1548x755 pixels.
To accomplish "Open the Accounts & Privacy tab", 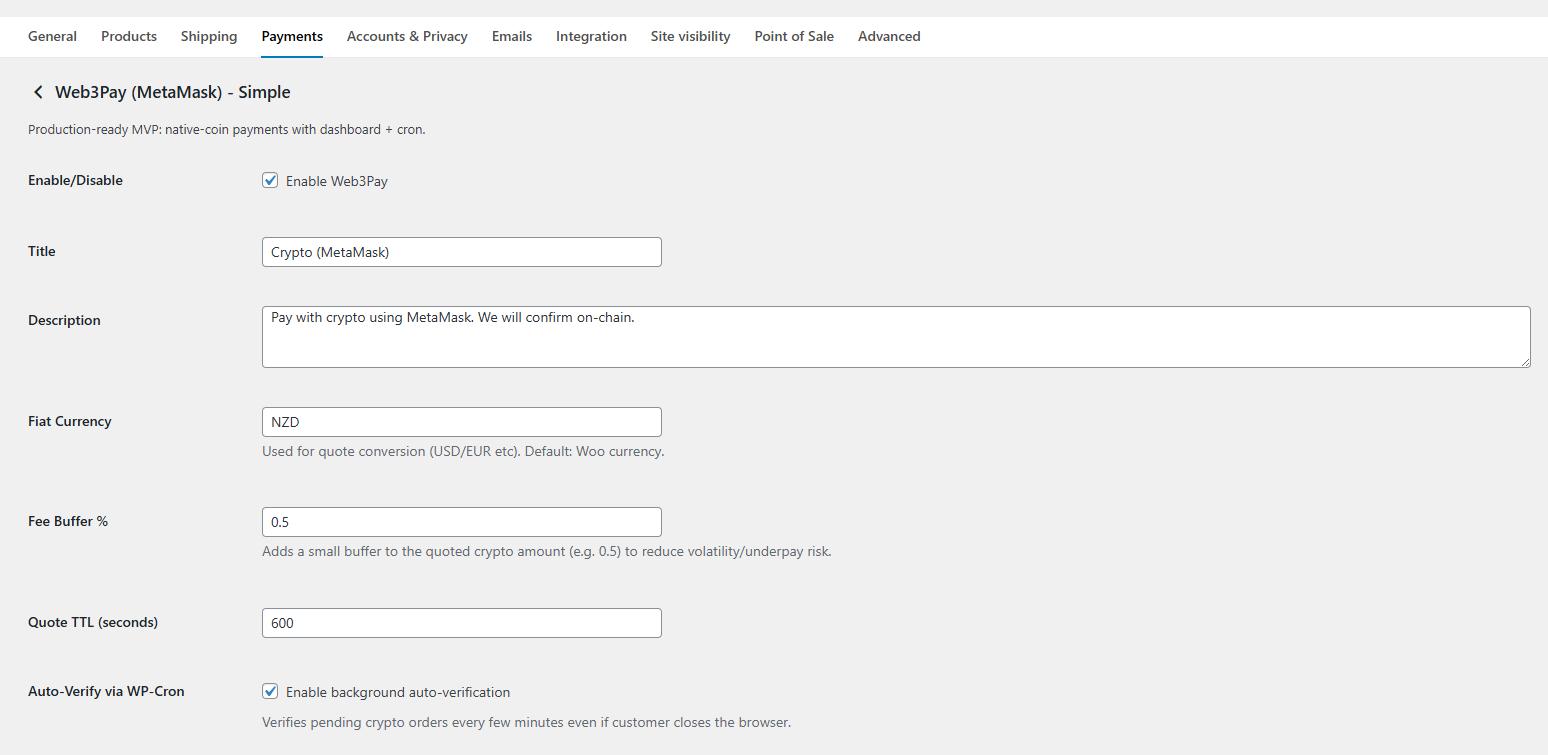I will click(407, 36).
